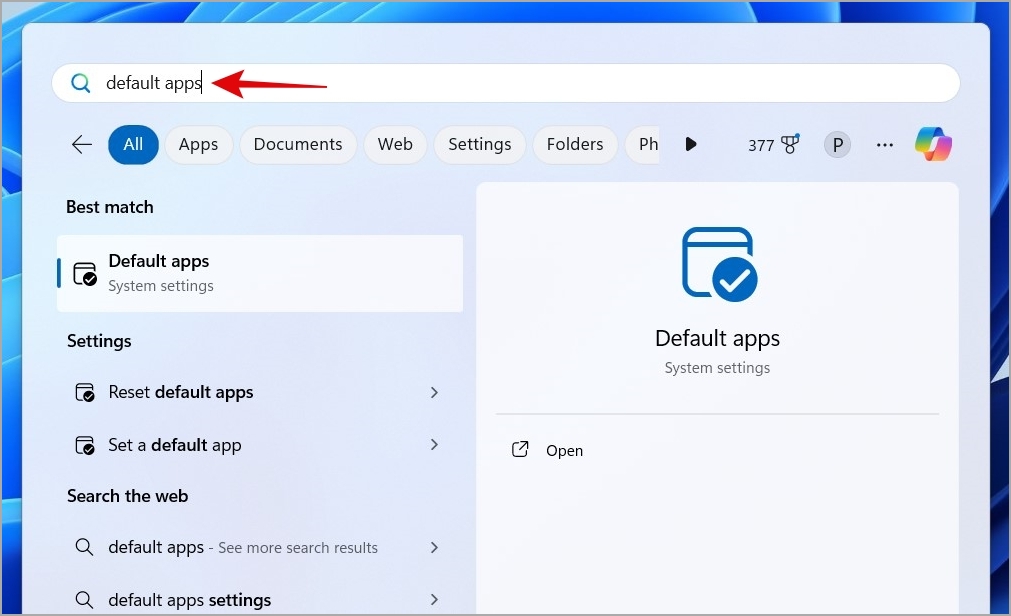
Task: Open the three-dot more options menu
Action: [885, 145]
